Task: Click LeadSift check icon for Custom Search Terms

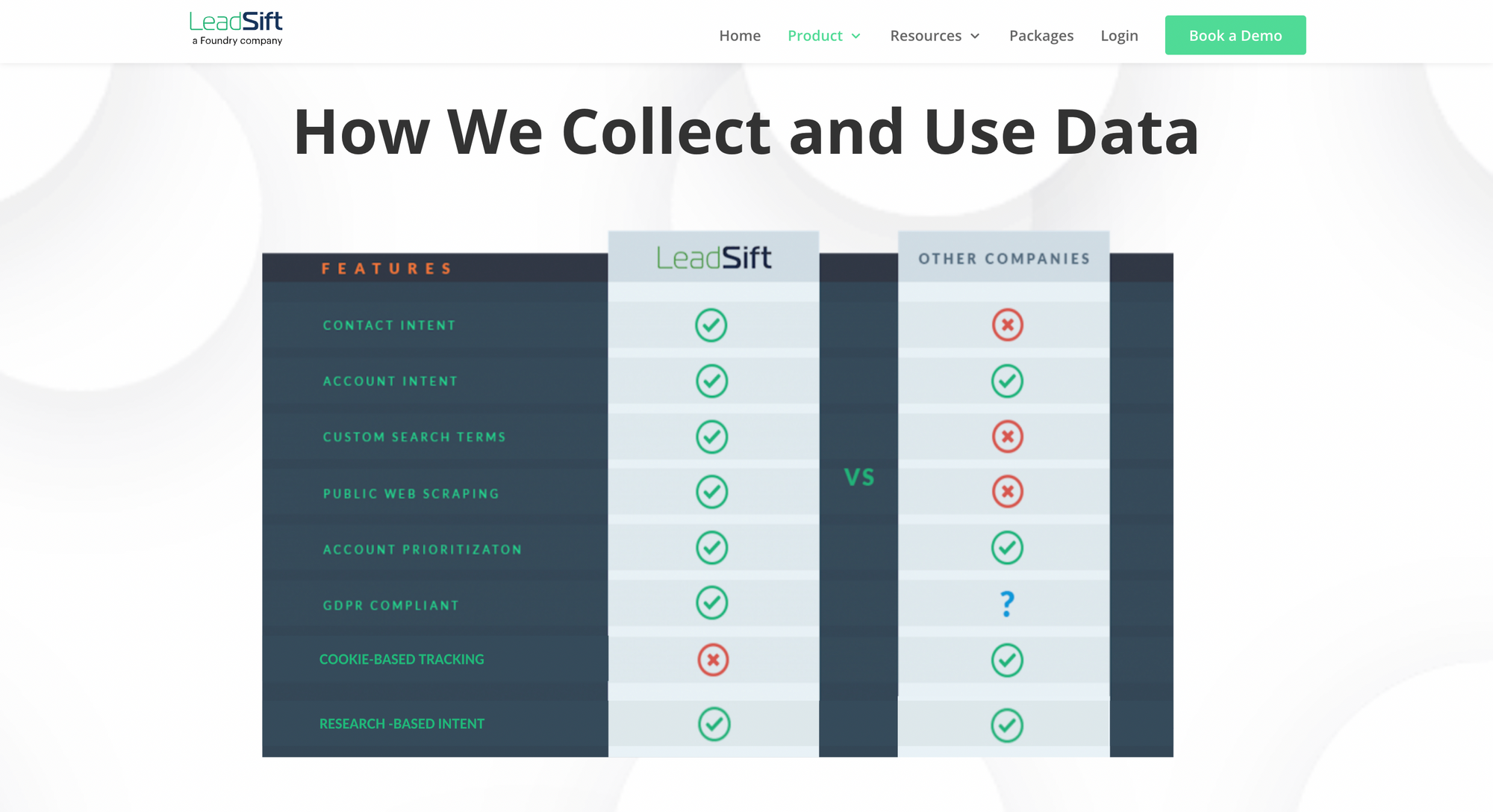Action: (x=711, y=437)
